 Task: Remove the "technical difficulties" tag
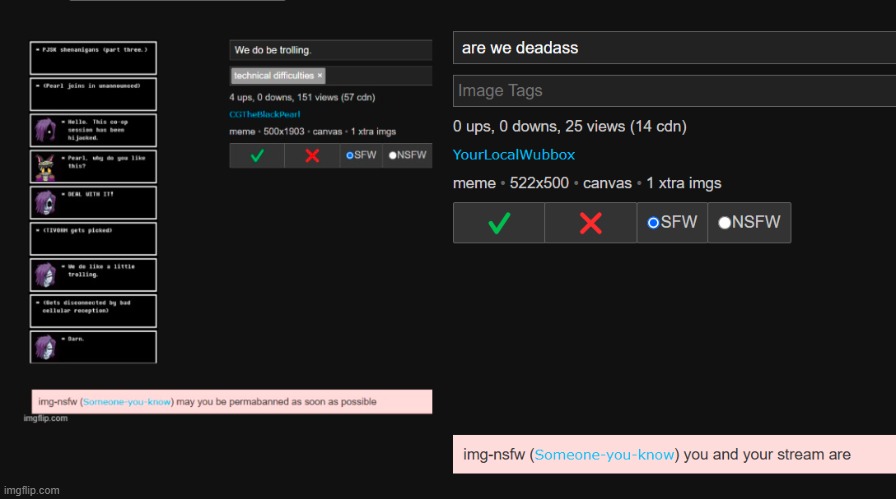(x=320, y=76)
